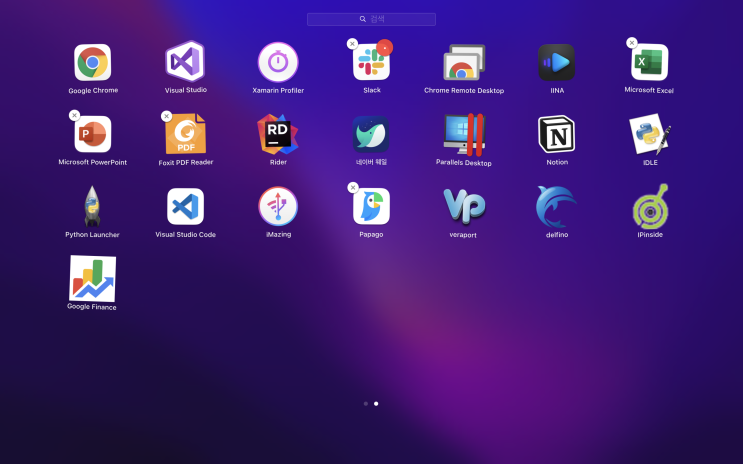Select the second Launchpad page dot

pyautogui.click(x=376, y=404)
